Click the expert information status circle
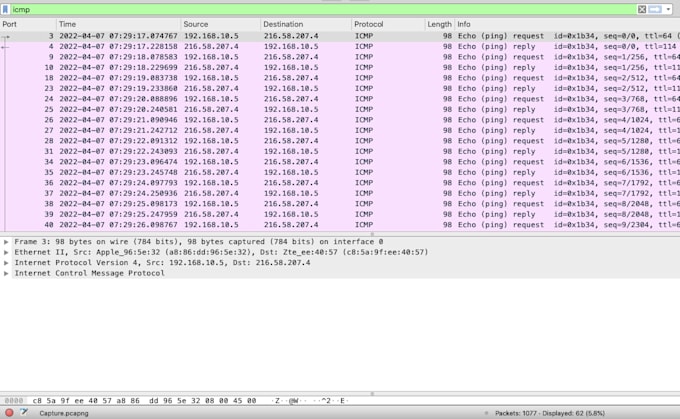 pyautogui.click(x=9, y=412)
